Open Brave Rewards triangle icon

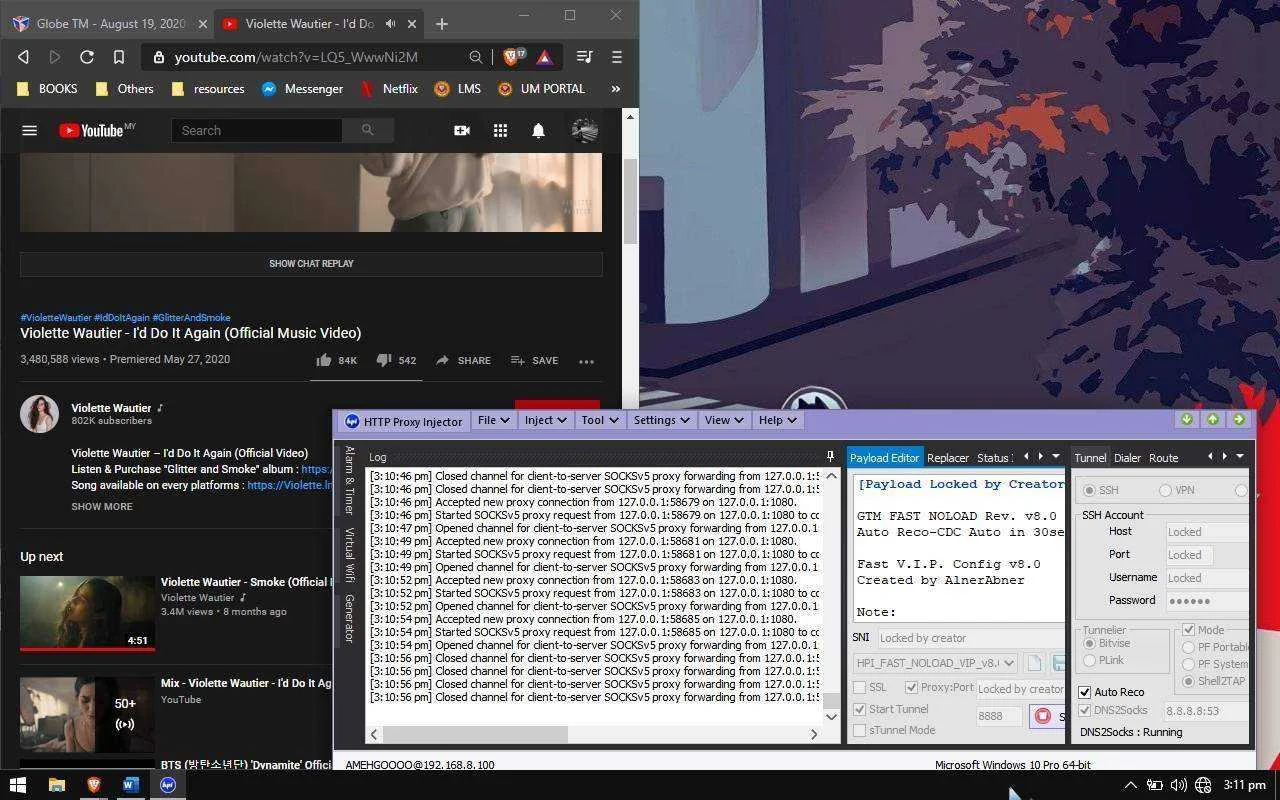pyautogui.click(x=544, y=57)
